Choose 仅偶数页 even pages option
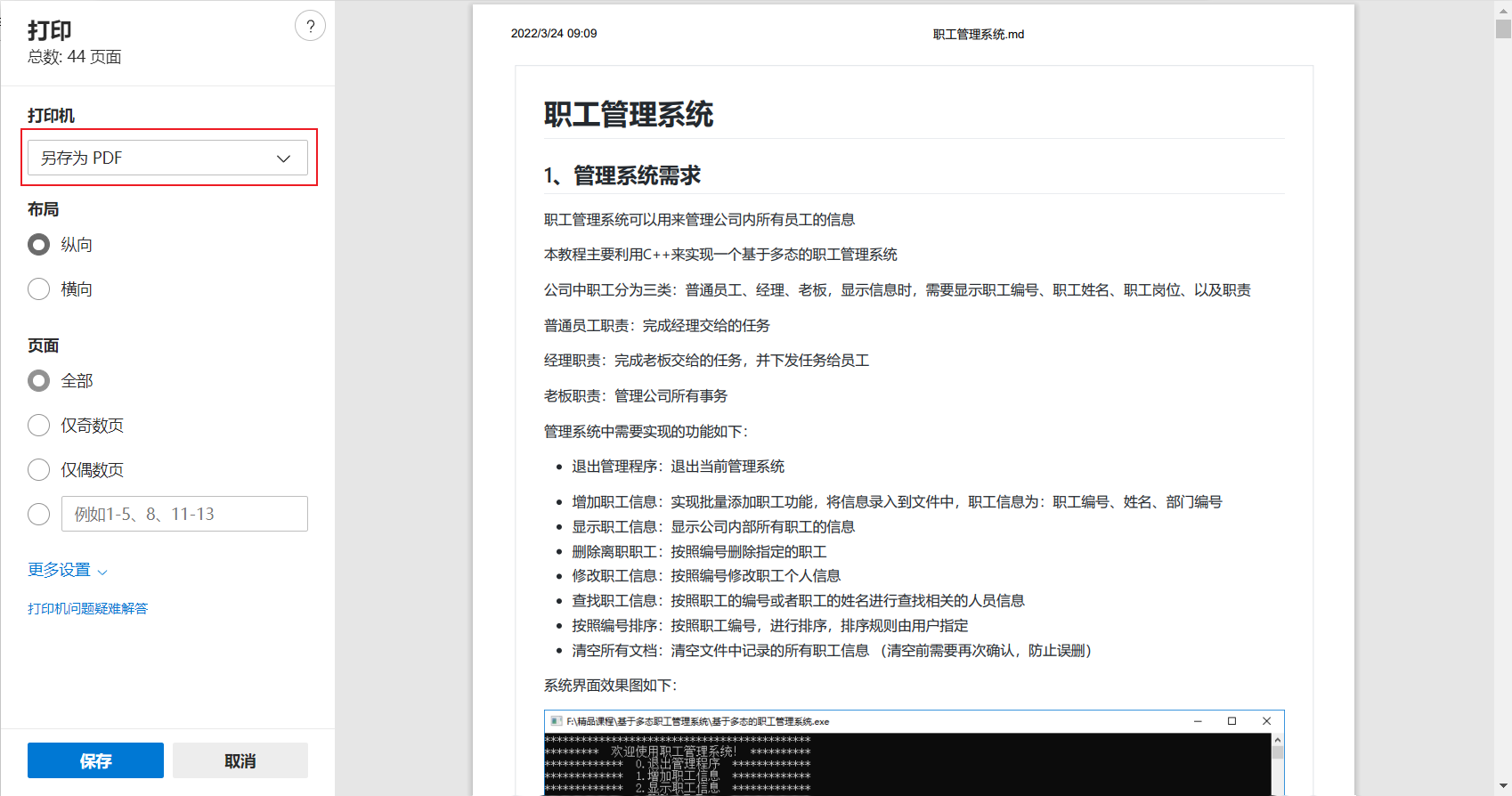1512x796 pixels. (38, 469)
